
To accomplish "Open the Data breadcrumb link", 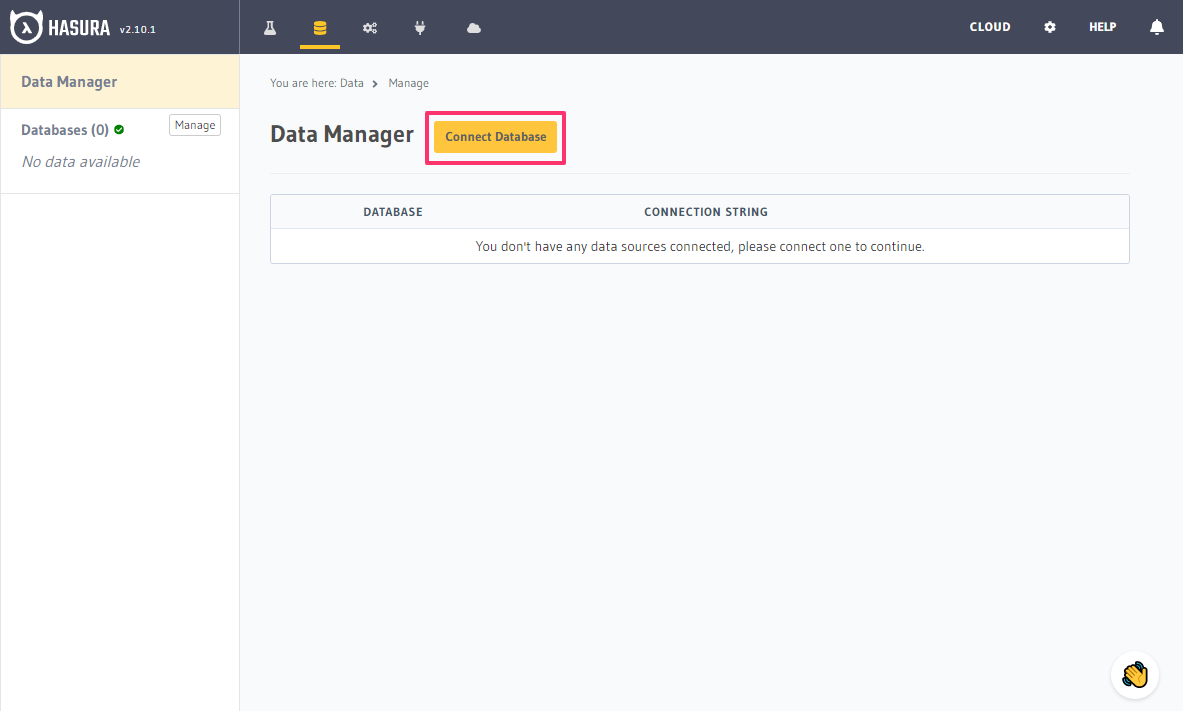I will click(352, 83).
